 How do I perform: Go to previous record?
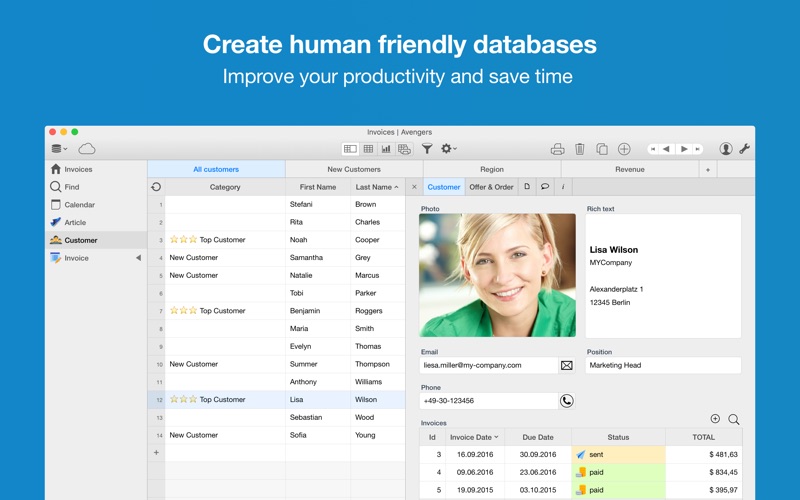(x=666, y=149)
